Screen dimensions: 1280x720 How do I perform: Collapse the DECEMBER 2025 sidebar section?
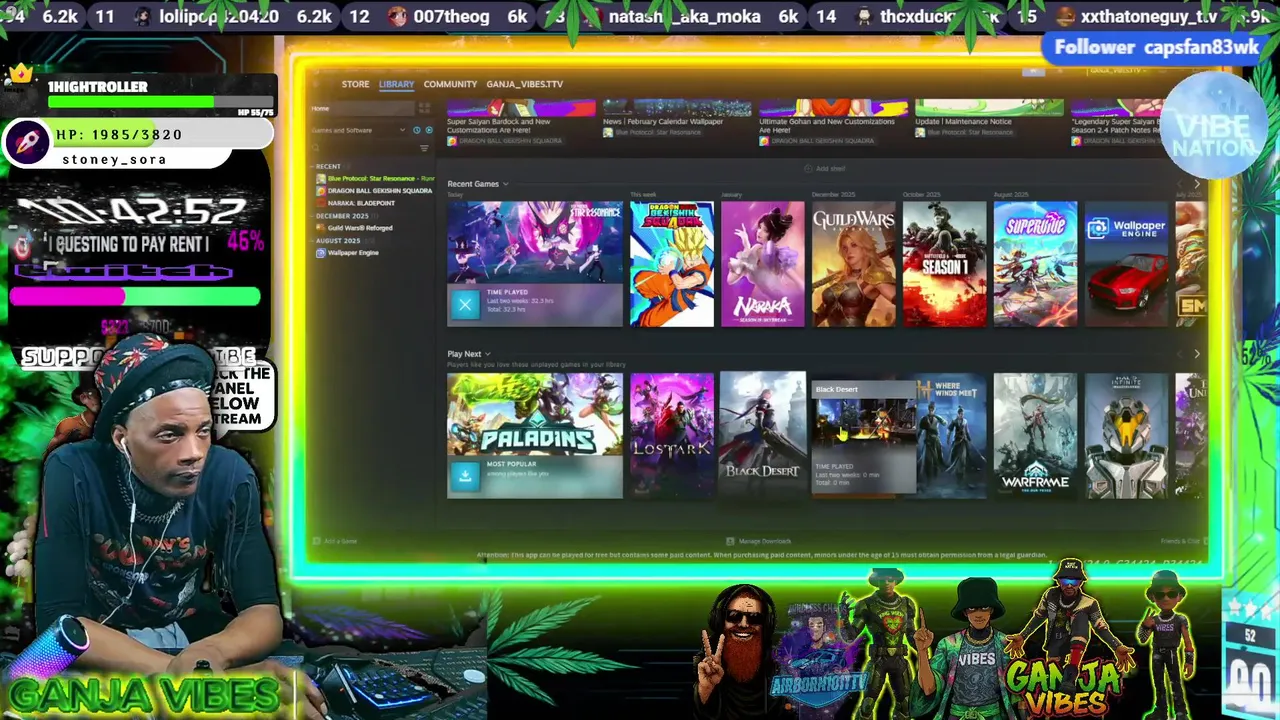point(342,215)
